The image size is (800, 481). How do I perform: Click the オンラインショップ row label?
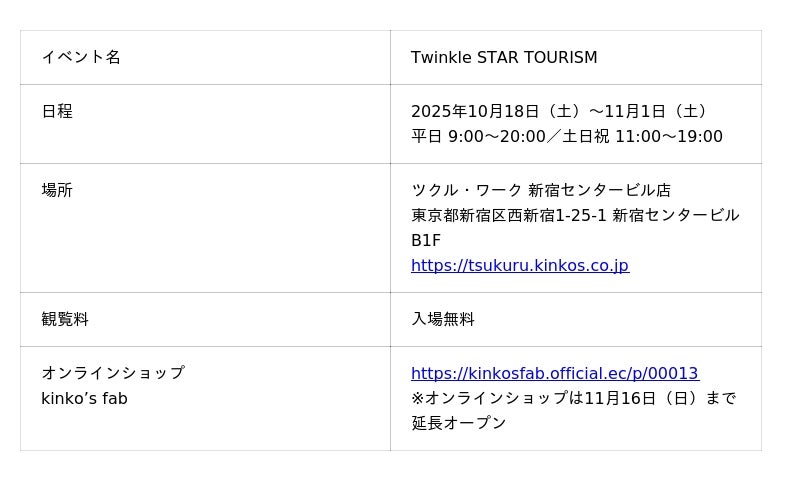coord(113,374)
